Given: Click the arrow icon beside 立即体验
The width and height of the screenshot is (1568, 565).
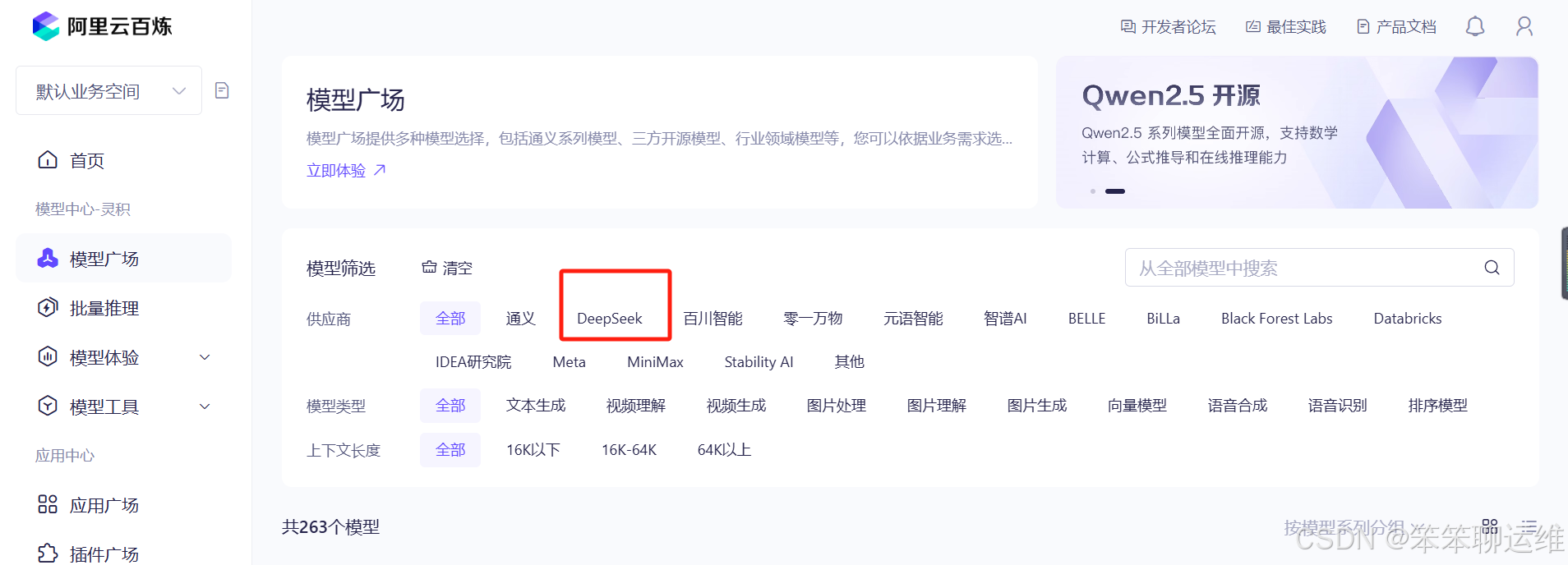Looking at the screenshot, I should coord(380,170).
